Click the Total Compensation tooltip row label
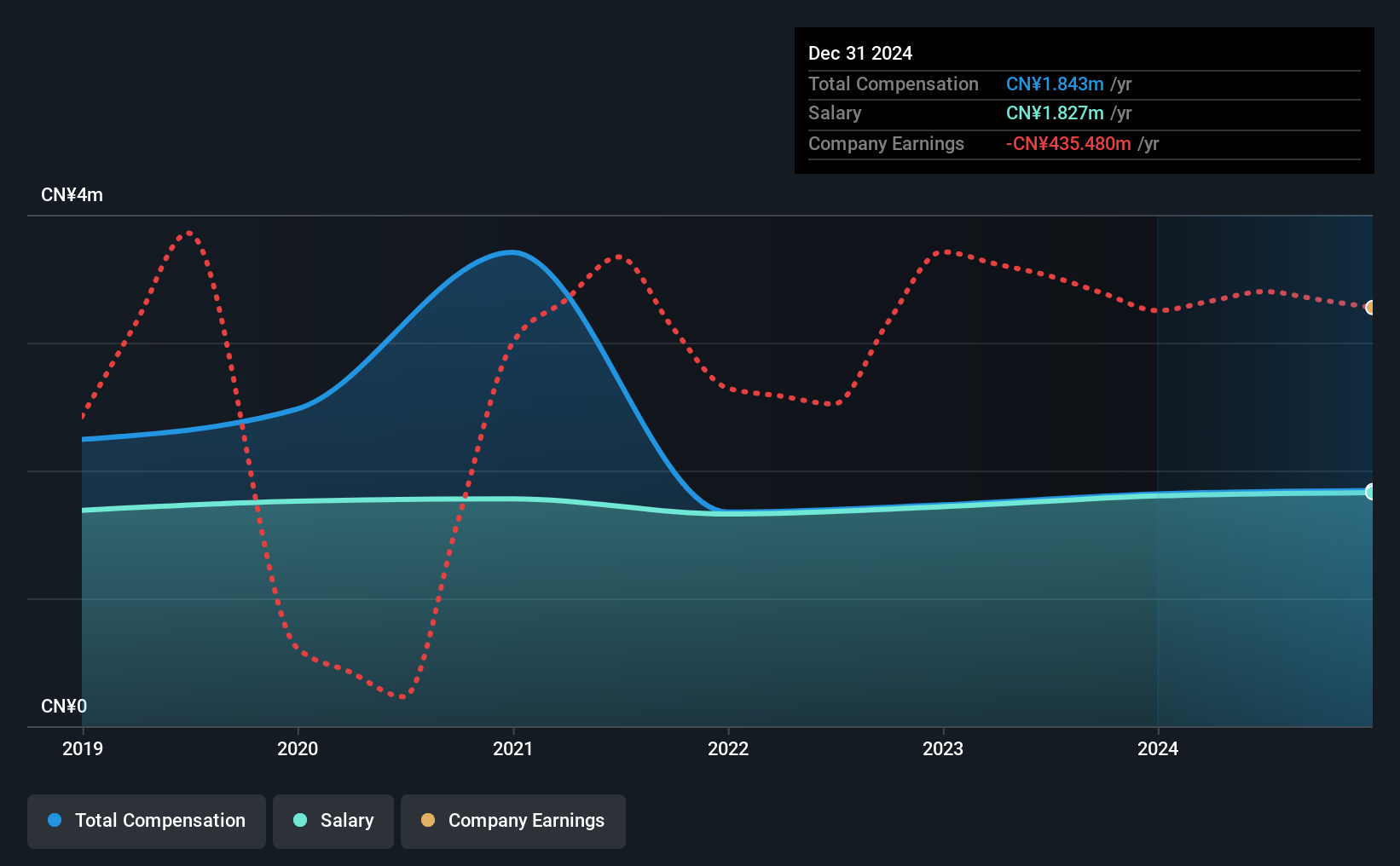The image size is (1400, 866). pos(894,84)
